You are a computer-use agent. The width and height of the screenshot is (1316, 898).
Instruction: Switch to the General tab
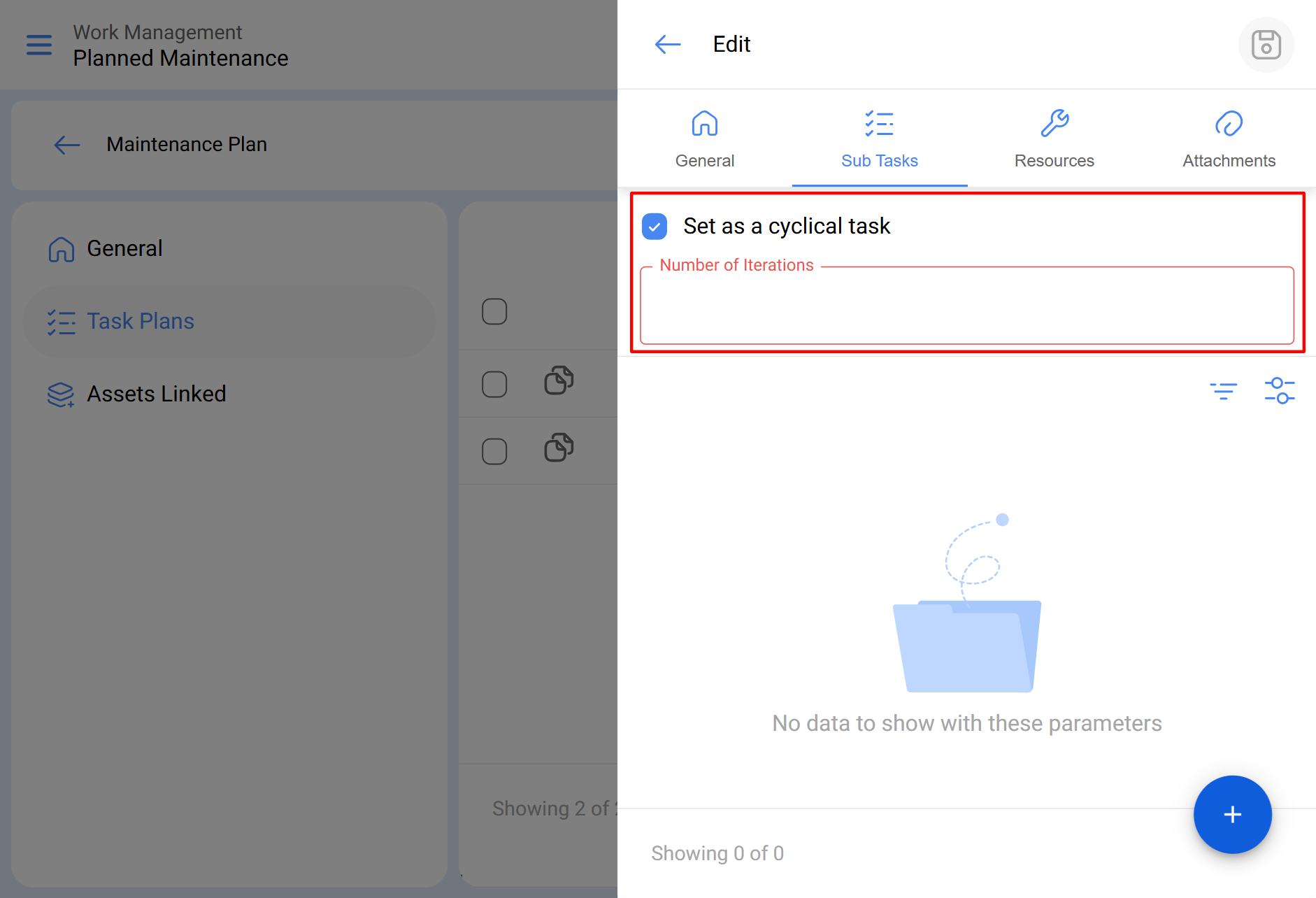704,139
